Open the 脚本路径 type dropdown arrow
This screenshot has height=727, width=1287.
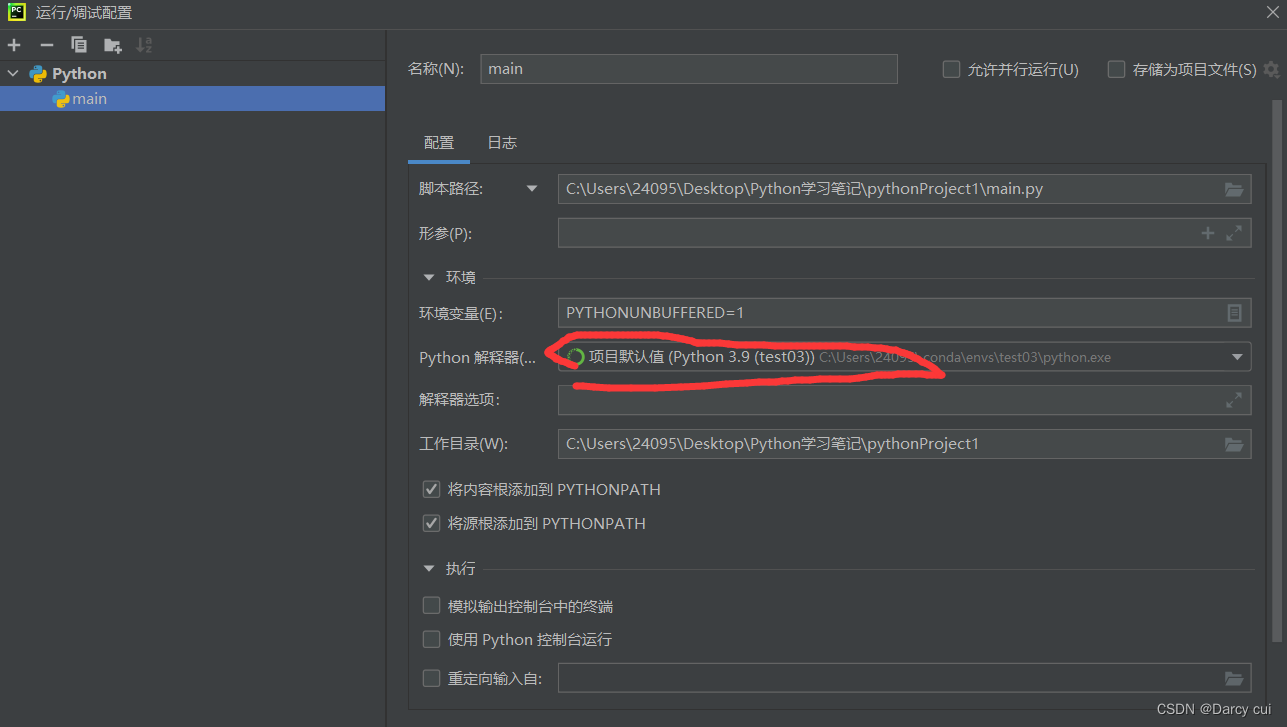[x=532, y=188]
